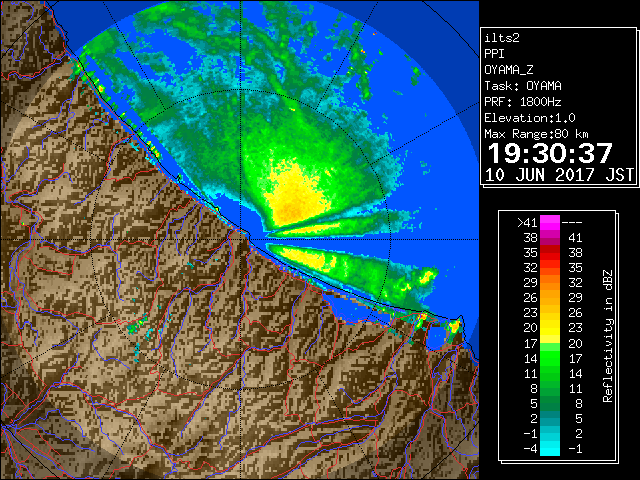640x480 pixels.
Task: Select the 'Task: OYAMA' line
Action: pos(523,86)
